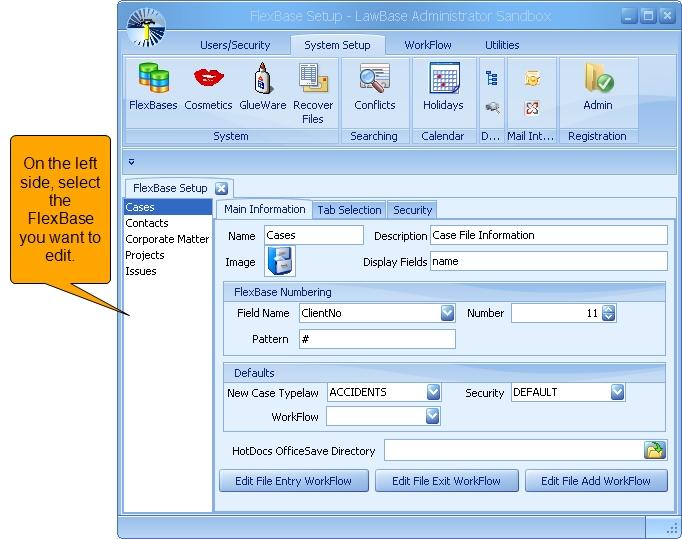Open the Security tab in FlexBase Setup

412,210
